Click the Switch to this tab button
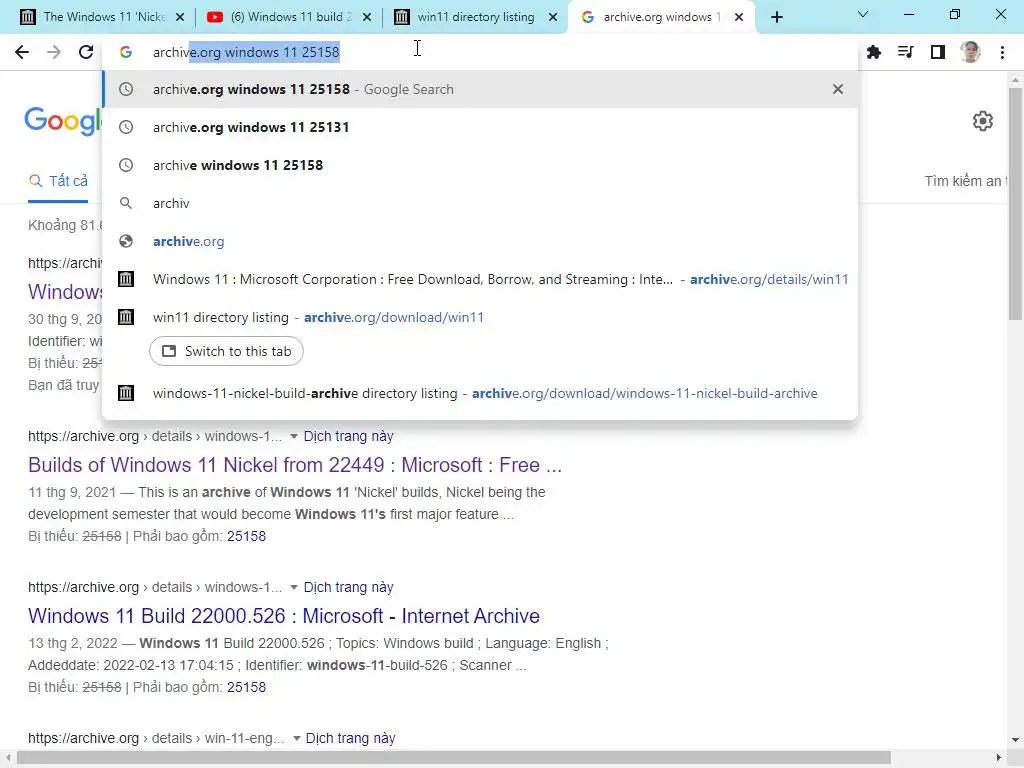 click(x=226, y=351)
